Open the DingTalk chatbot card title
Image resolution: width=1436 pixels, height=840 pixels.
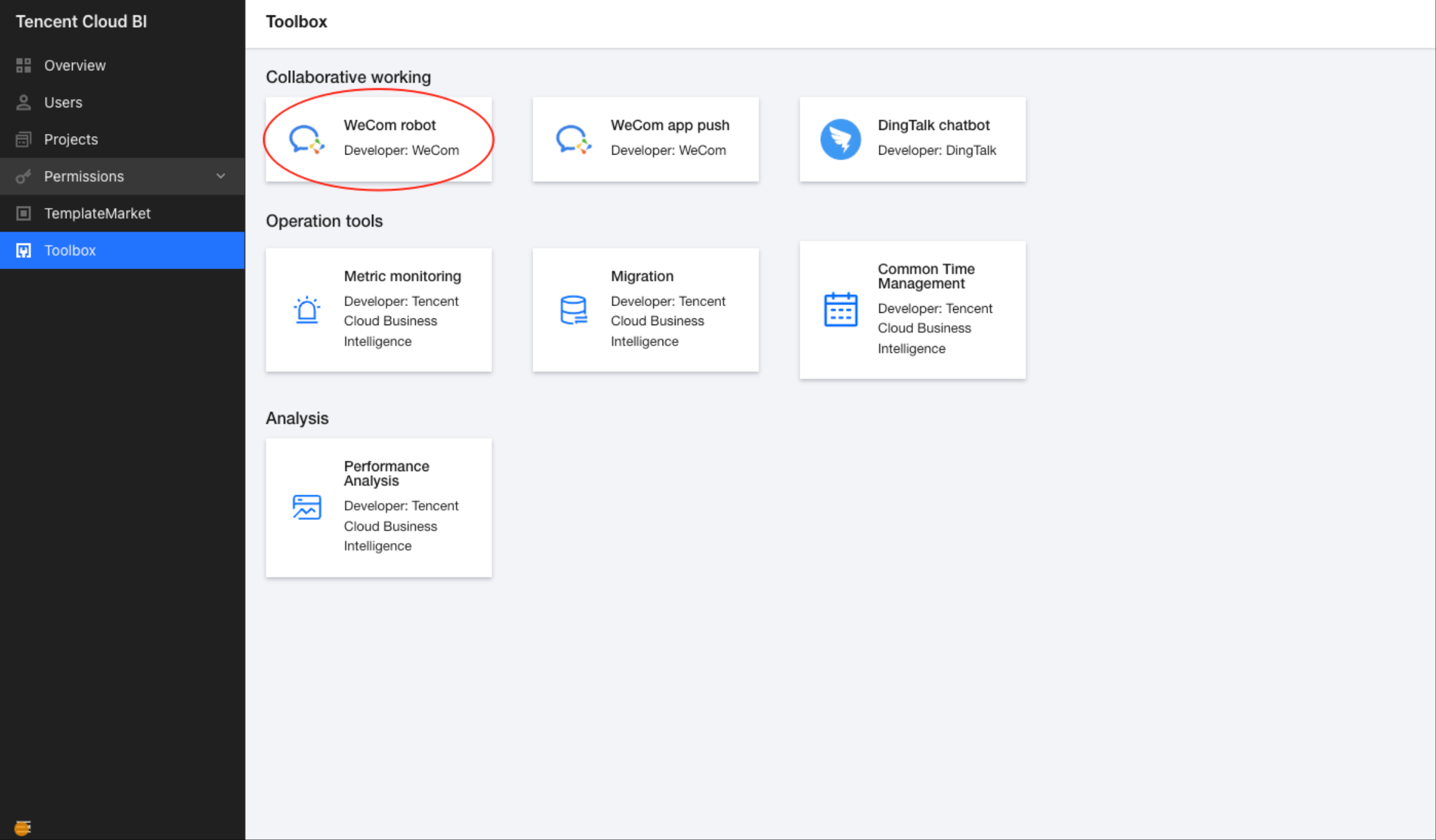(933, 125)
